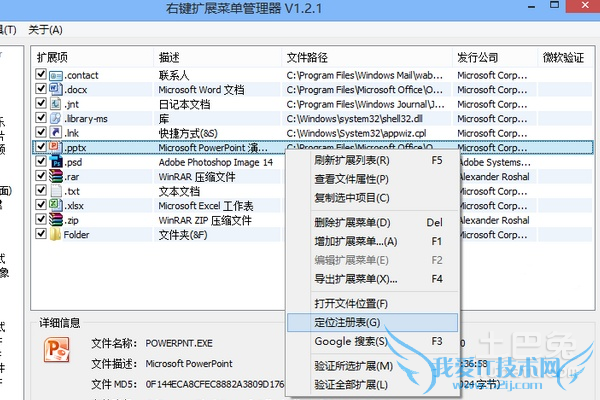Select 查看文件属性(P) menu item

point(372,179)
